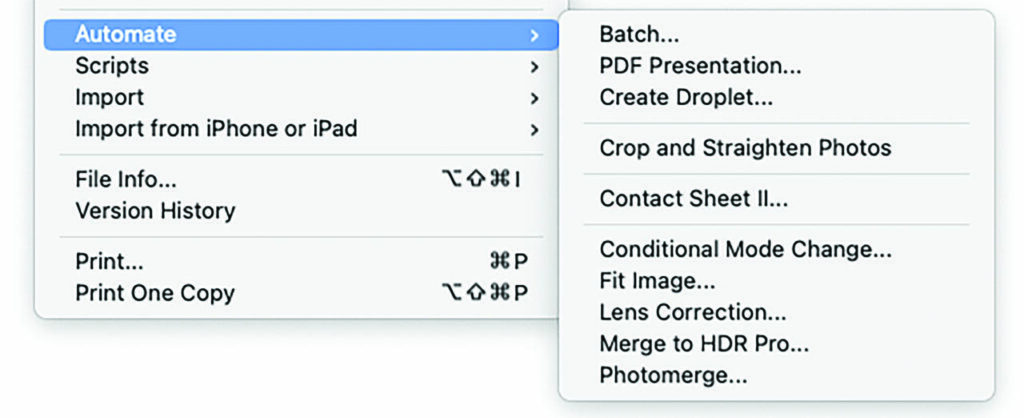This screenshot has width=1024, height=418.
Task: Open Fit Image... command
Action: [x=657, y=281]
